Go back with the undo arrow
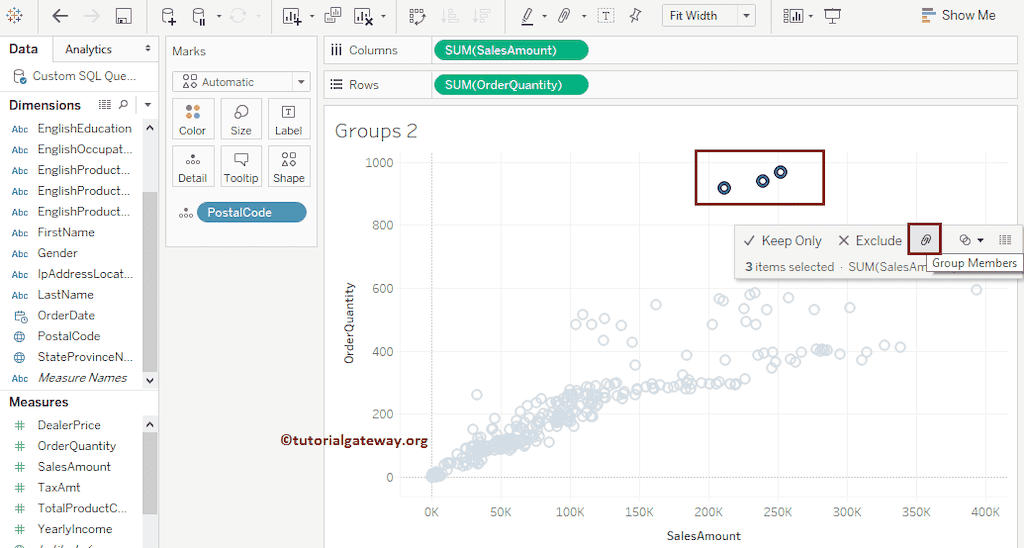The height and width of the screenshot is (548, 1024). tap(60, 16)
